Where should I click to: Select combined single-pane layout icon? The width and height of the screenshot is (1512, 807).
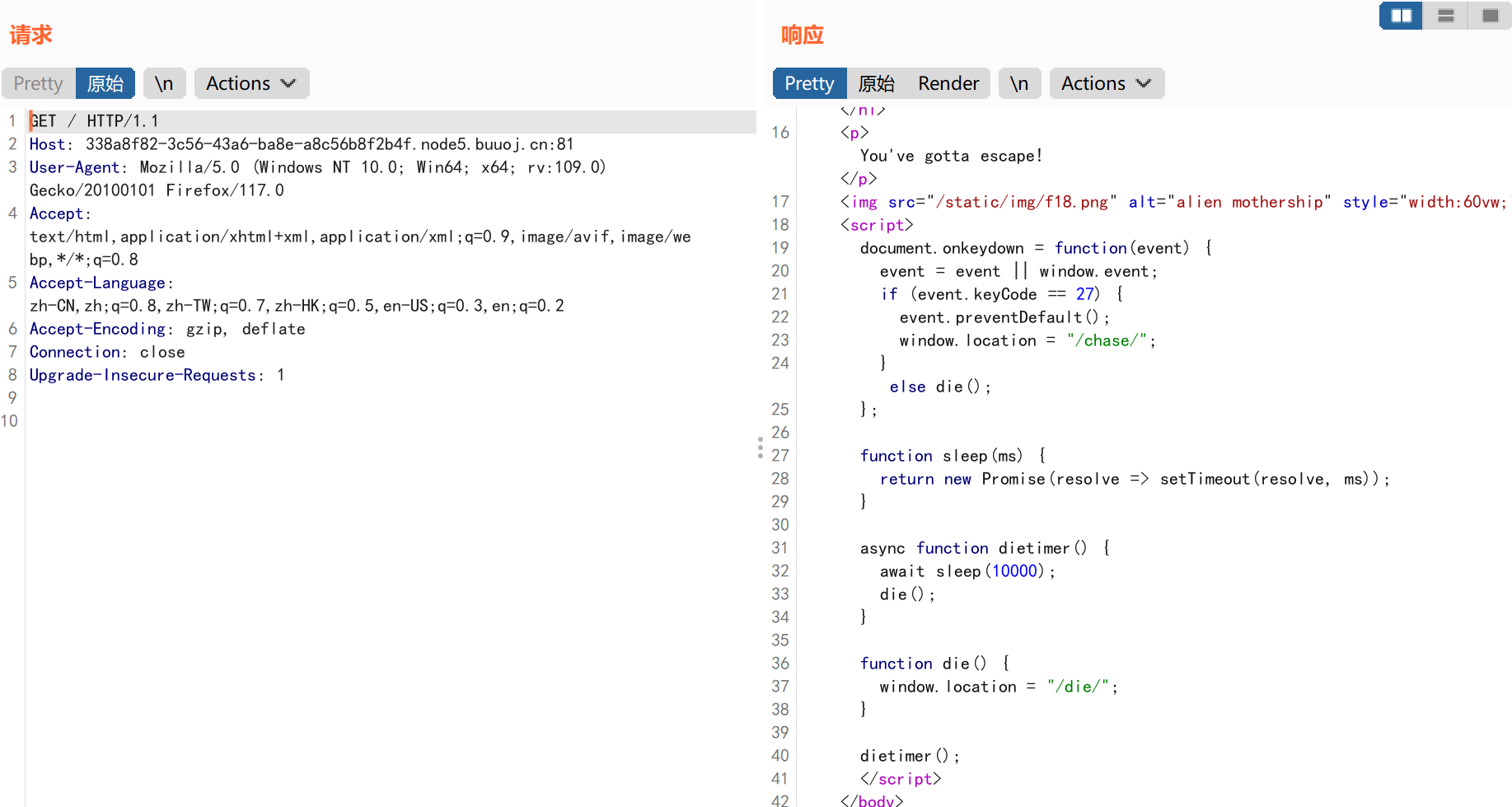[x=1490, y=16]
